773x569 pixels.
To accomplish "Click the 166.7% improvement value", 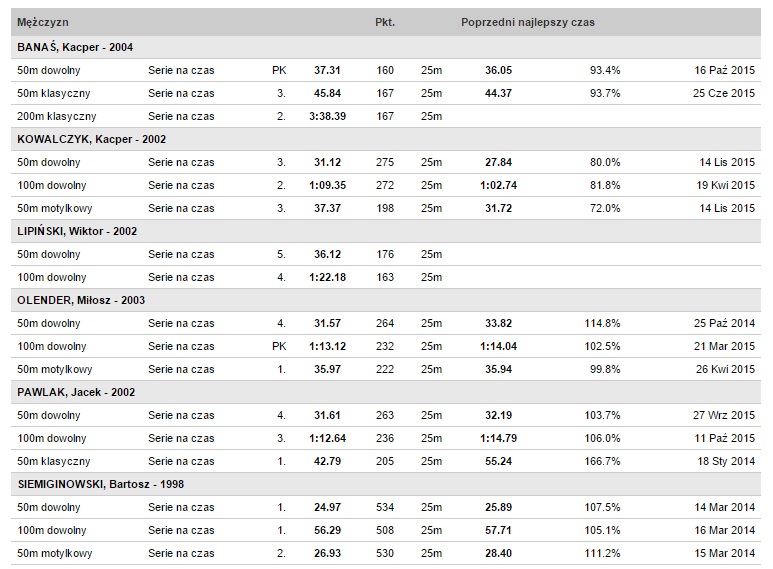I will [602, 462].
